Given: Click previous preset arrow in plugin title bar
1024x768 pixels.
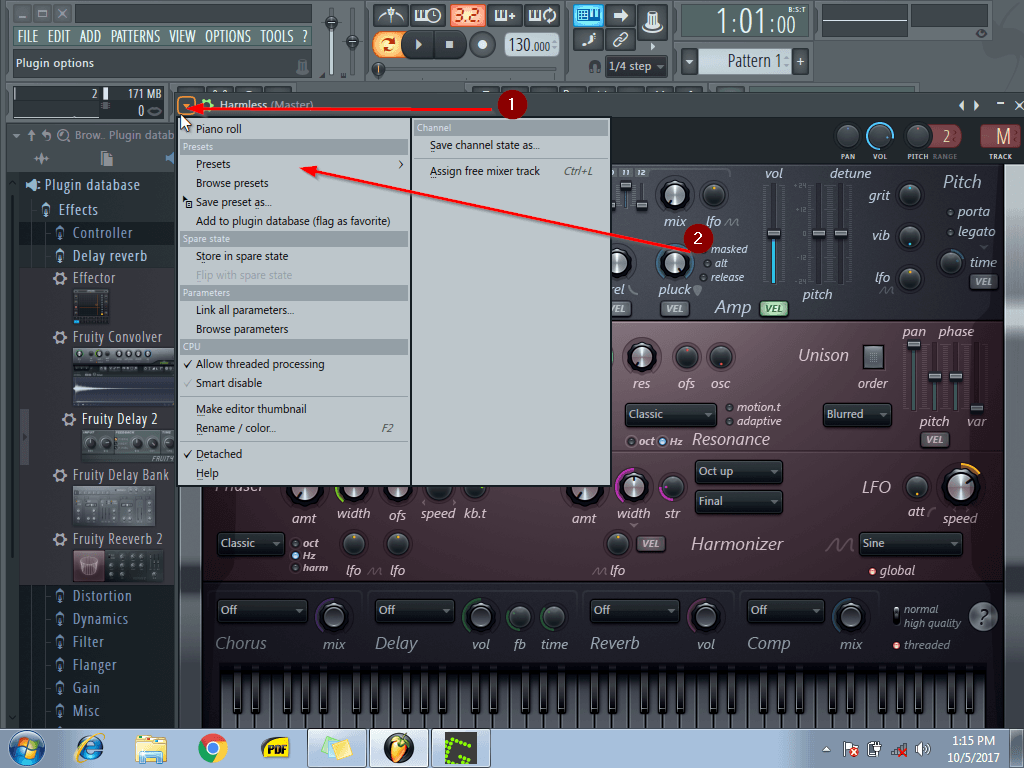Looking at the screenshot, I should [961, 105].
